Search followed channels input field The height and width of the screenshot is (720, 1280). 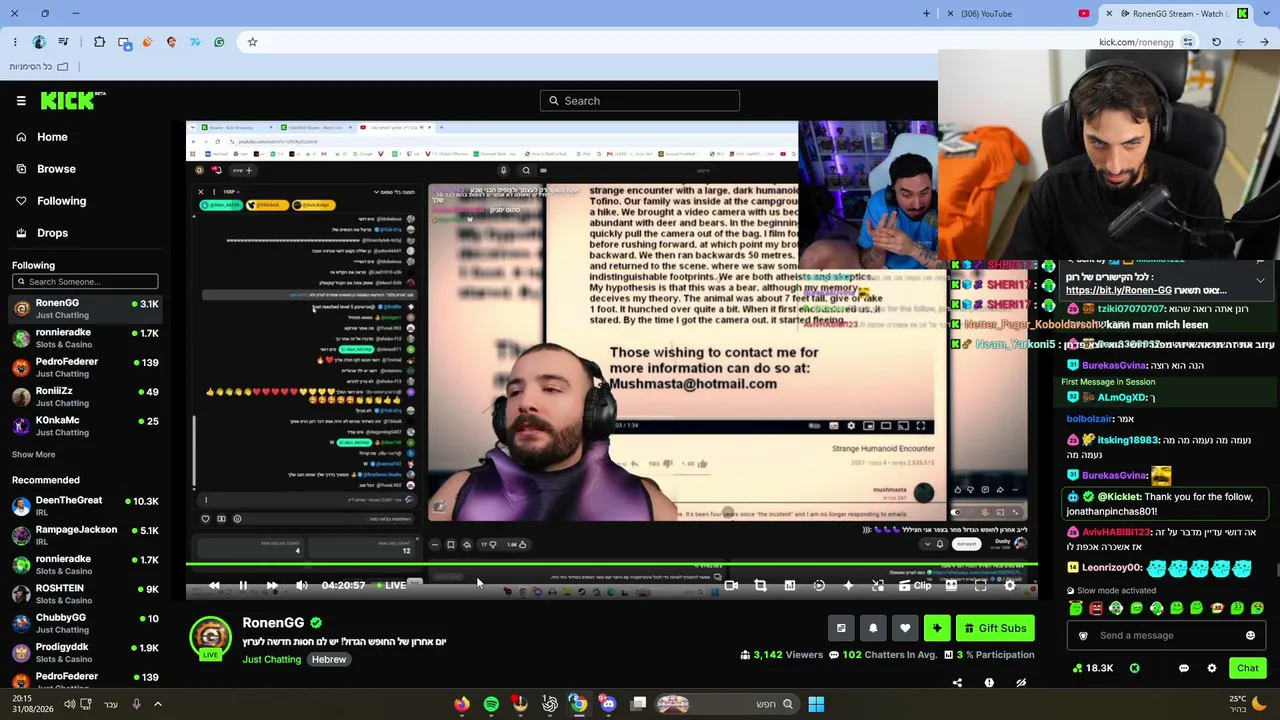tap(85, 281)
